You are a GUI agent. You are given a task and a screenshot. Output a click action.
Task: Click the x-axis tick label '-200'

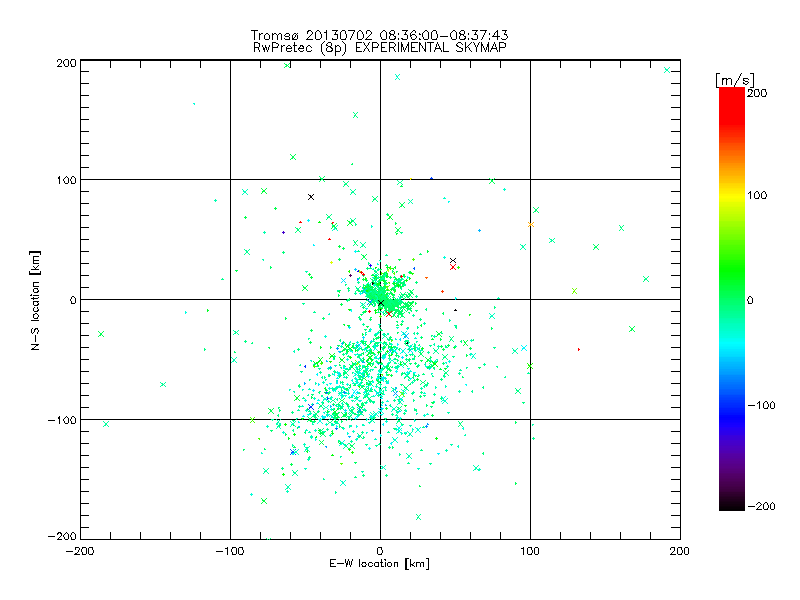tap(80, 551)
